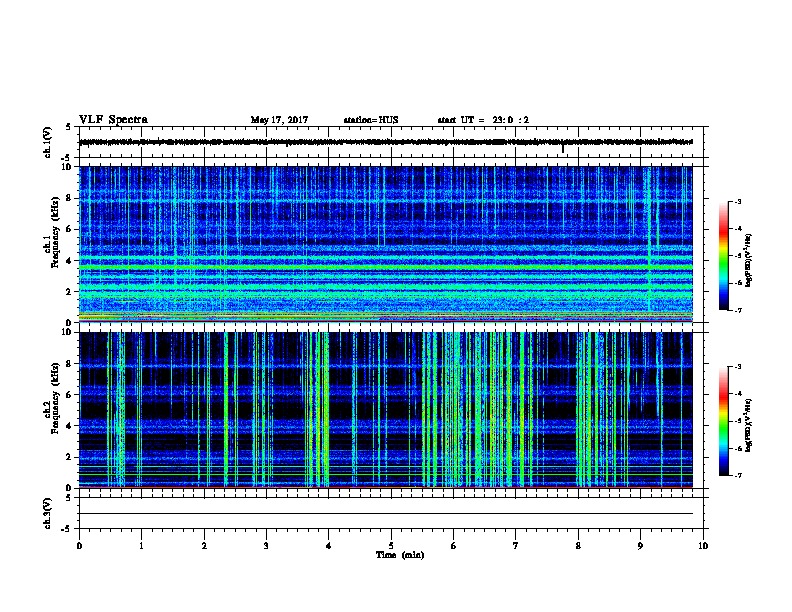Click the ch.2 spectrogram color scale bar
Screen dimensions: 792x612
(723, 421)
